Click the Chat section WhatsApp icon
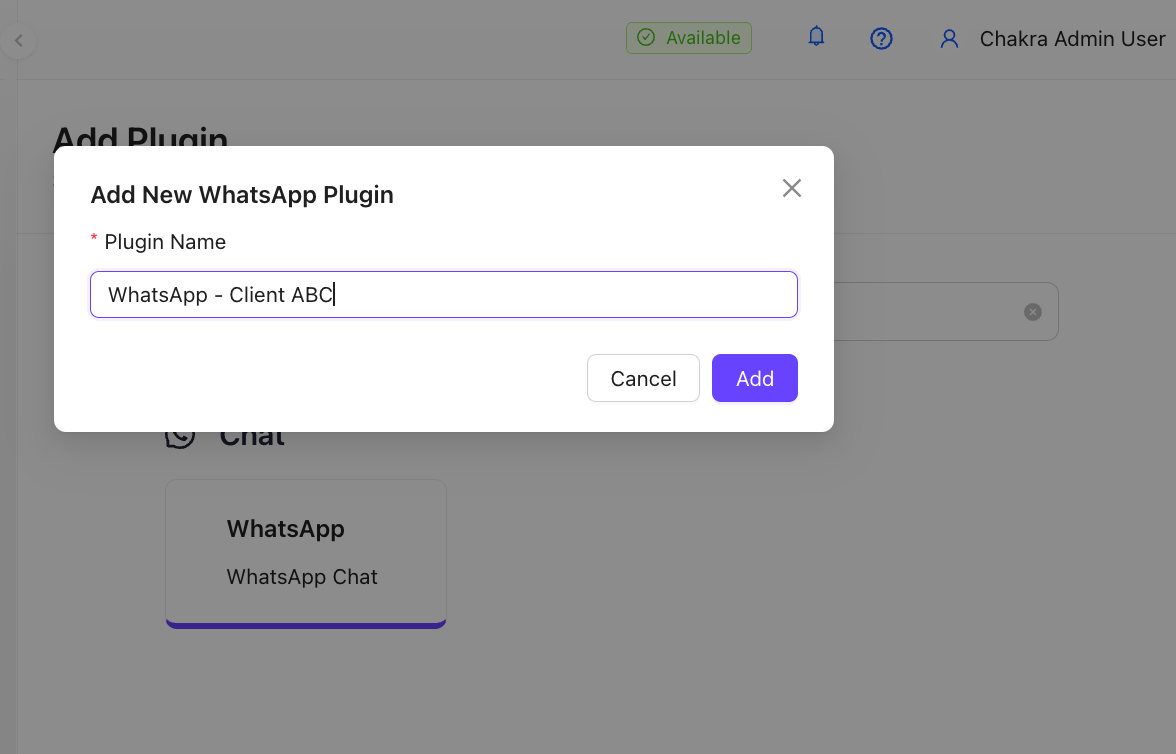Image resolution: width=1176 pixels, height=754 pixels. point(179,434)
